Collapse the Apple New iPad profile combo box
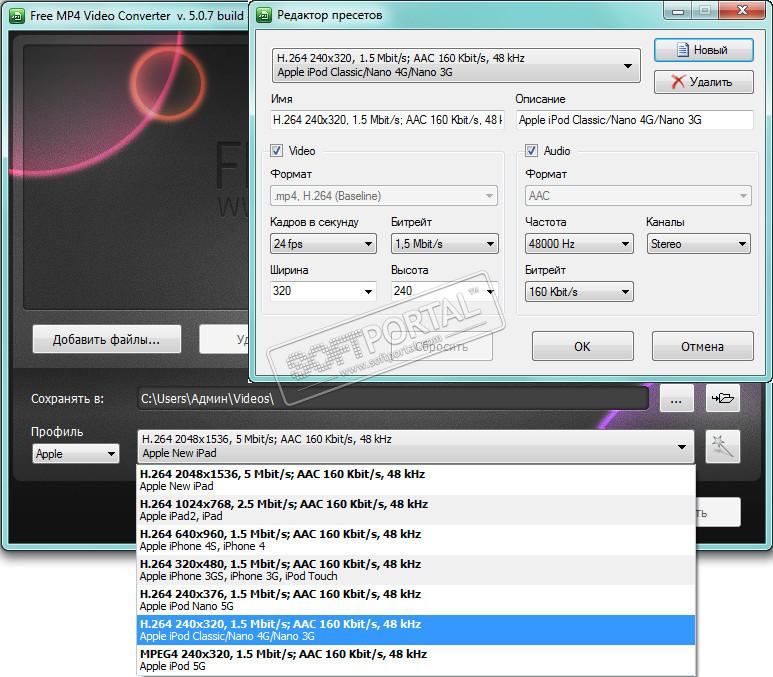Image resolution: width=773 pixels, height=677 pixels. click(x=416, y=446)
